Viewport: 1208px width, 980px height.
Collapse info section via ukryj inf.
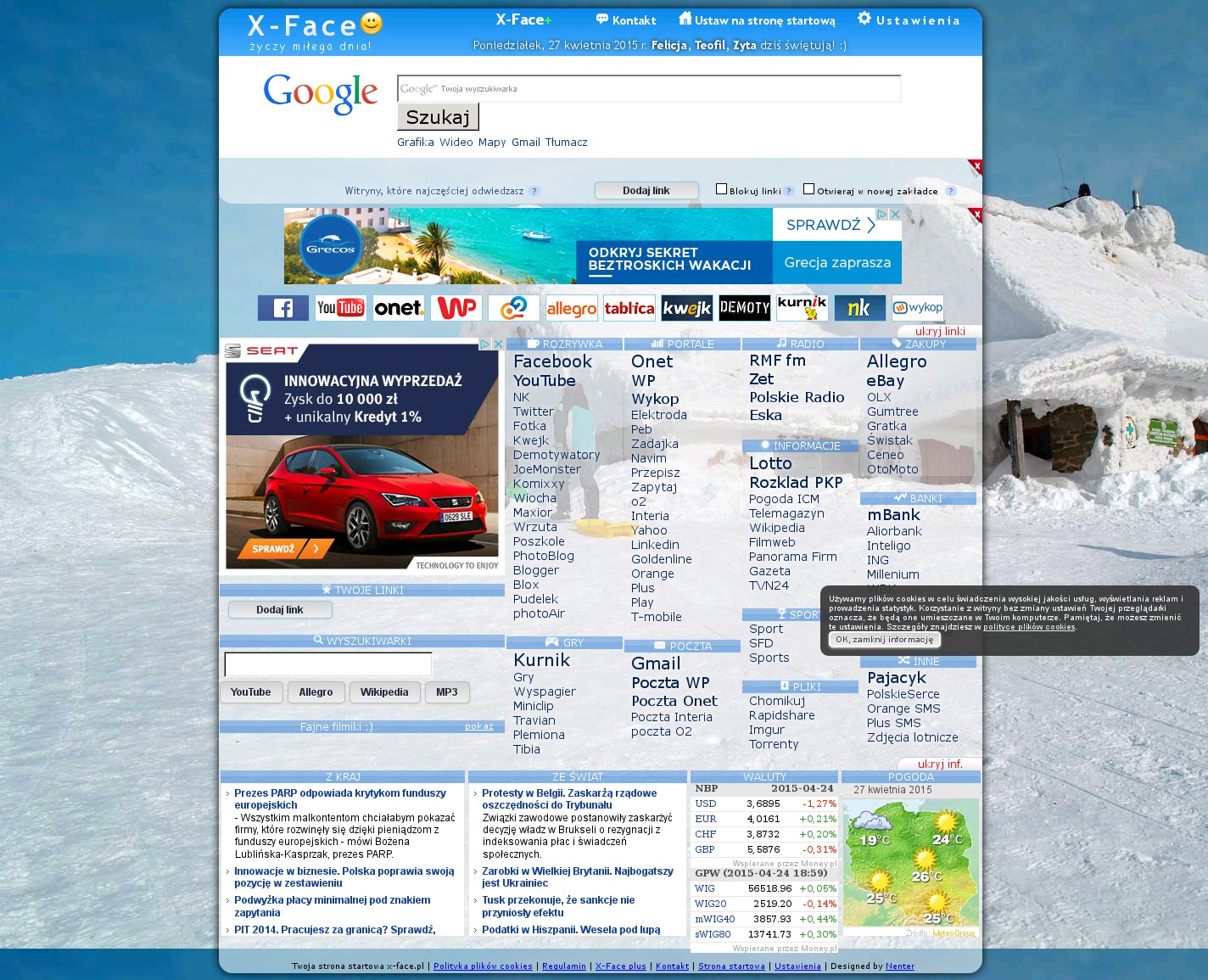pos(940,764)
